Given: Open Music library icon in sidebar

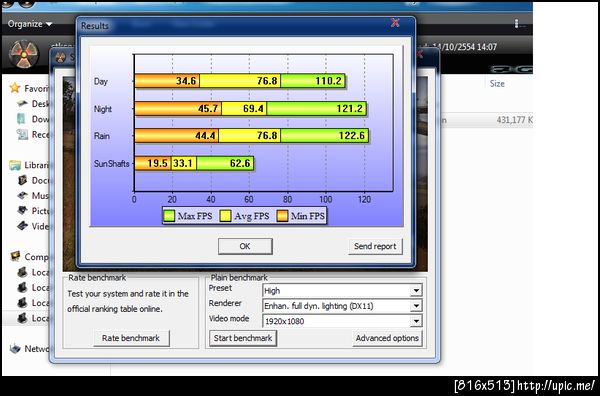Looking at the screenshot, I should point(23,196).
